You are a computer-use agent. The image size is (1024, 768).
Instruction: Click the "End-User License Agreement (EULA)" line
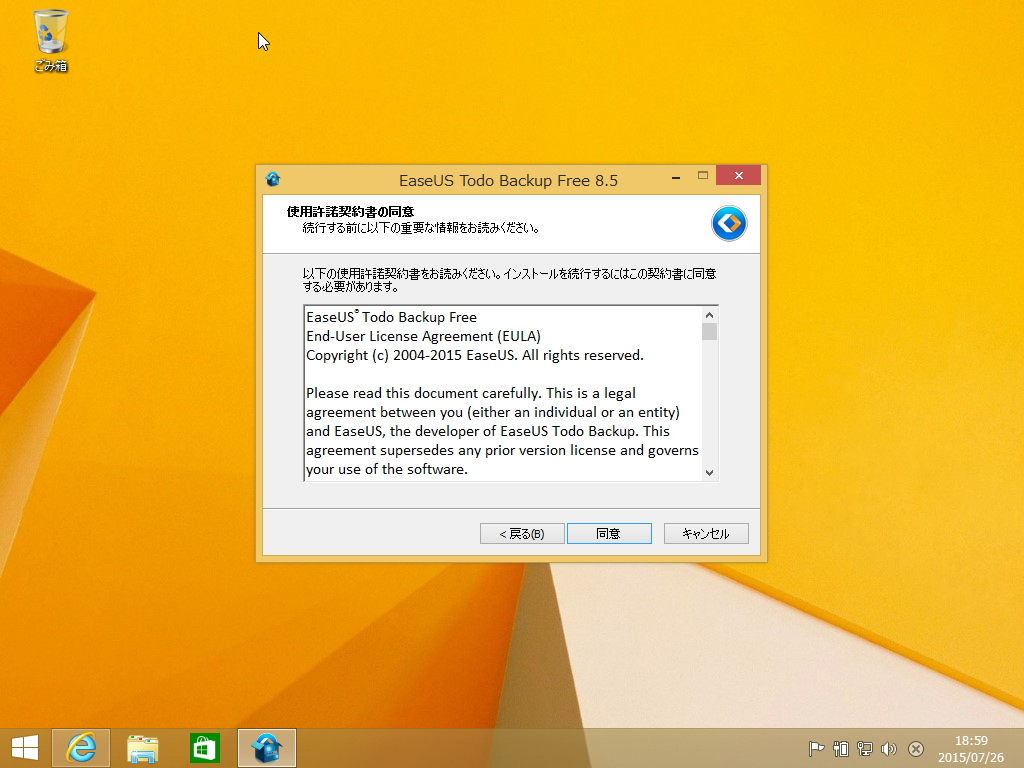pyautogui.click(x=423, y=336)
